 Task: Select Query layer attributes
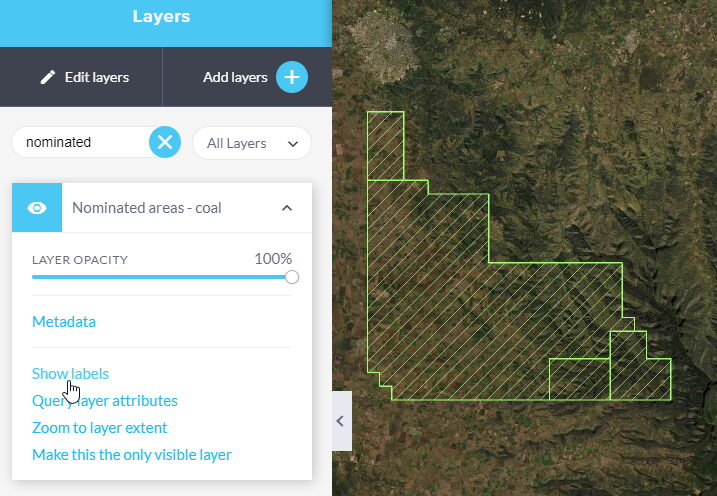tap(105, 401)
